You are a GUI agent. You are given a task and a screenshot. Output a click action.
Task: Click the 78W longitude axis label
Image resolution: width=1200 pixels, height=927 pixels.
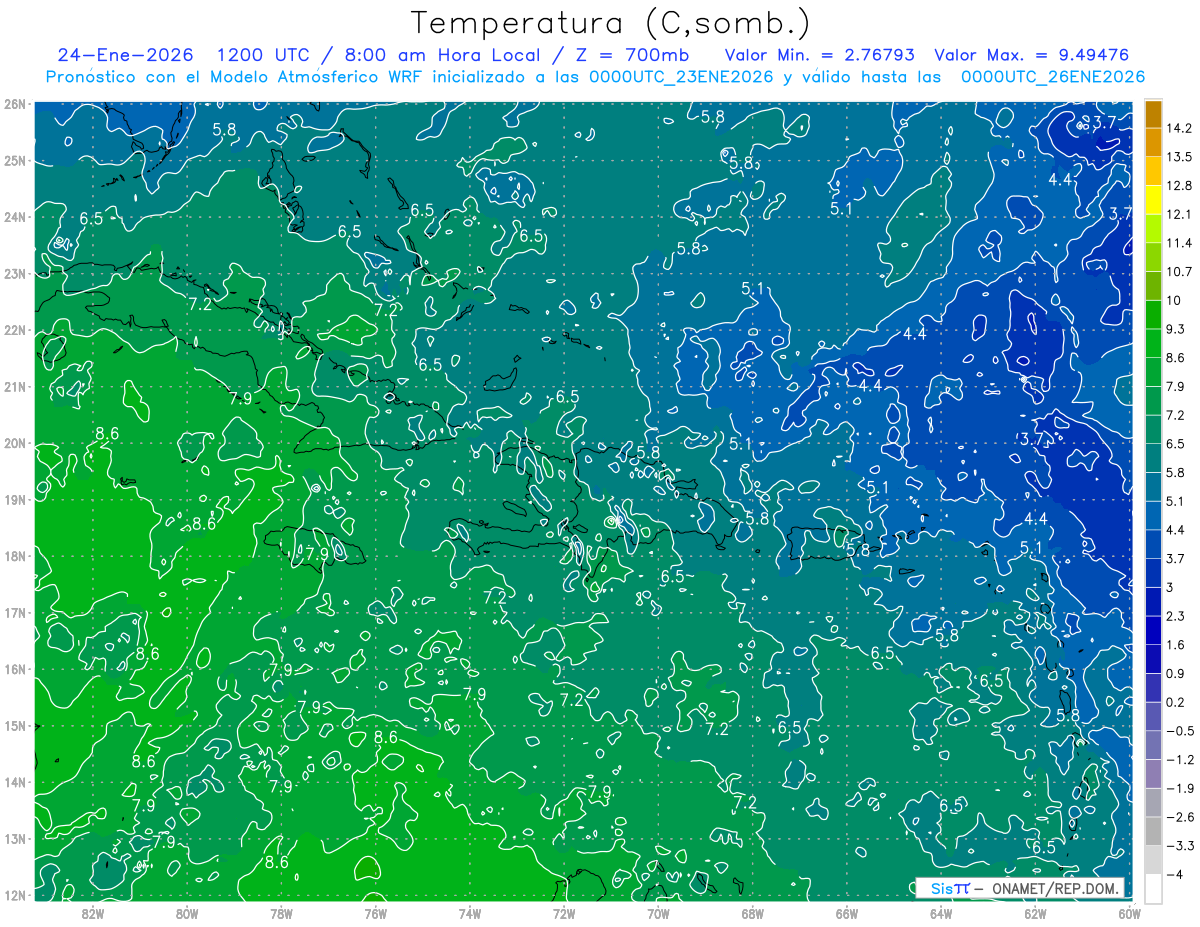coord(281,914)
